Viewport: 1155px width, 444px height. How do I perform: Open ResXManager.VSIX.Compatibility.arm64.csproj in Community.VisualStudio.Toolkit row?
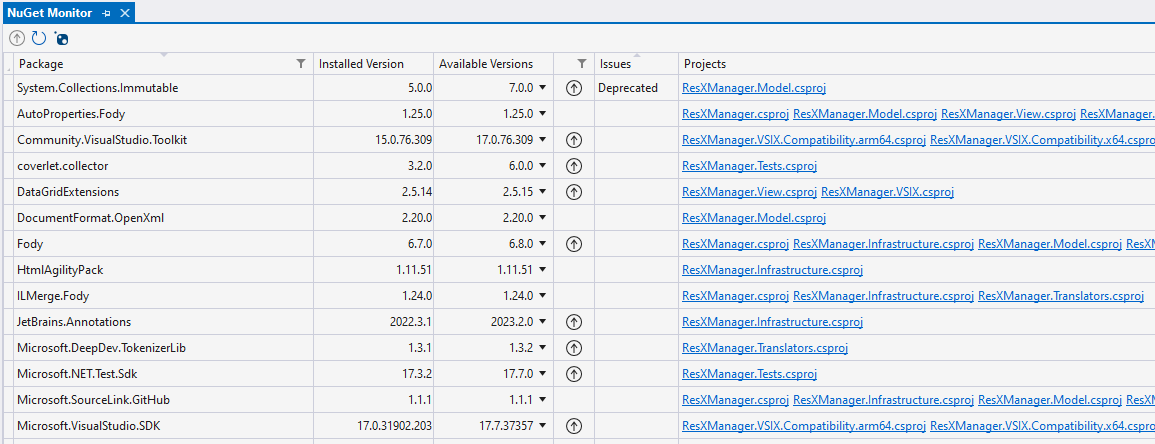click(804, 140)
